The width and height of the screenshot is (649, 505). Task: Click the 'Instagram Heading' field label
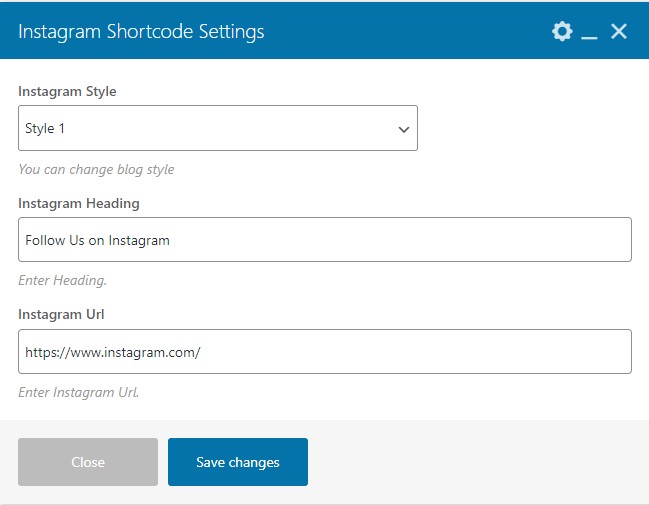79,204
